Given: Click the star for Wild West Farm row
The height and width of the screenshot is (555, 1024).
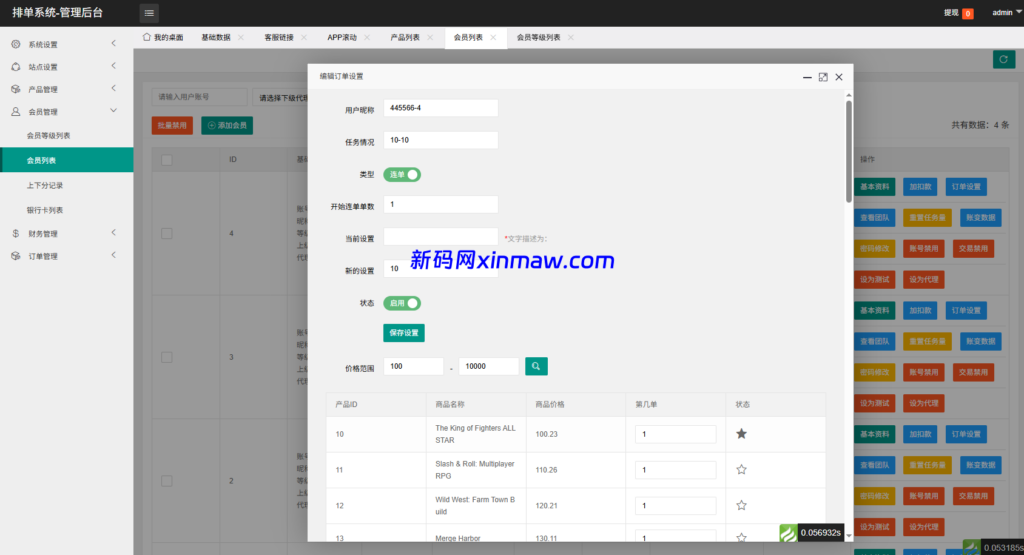Looking at the screenshot, I should (741, 505).
